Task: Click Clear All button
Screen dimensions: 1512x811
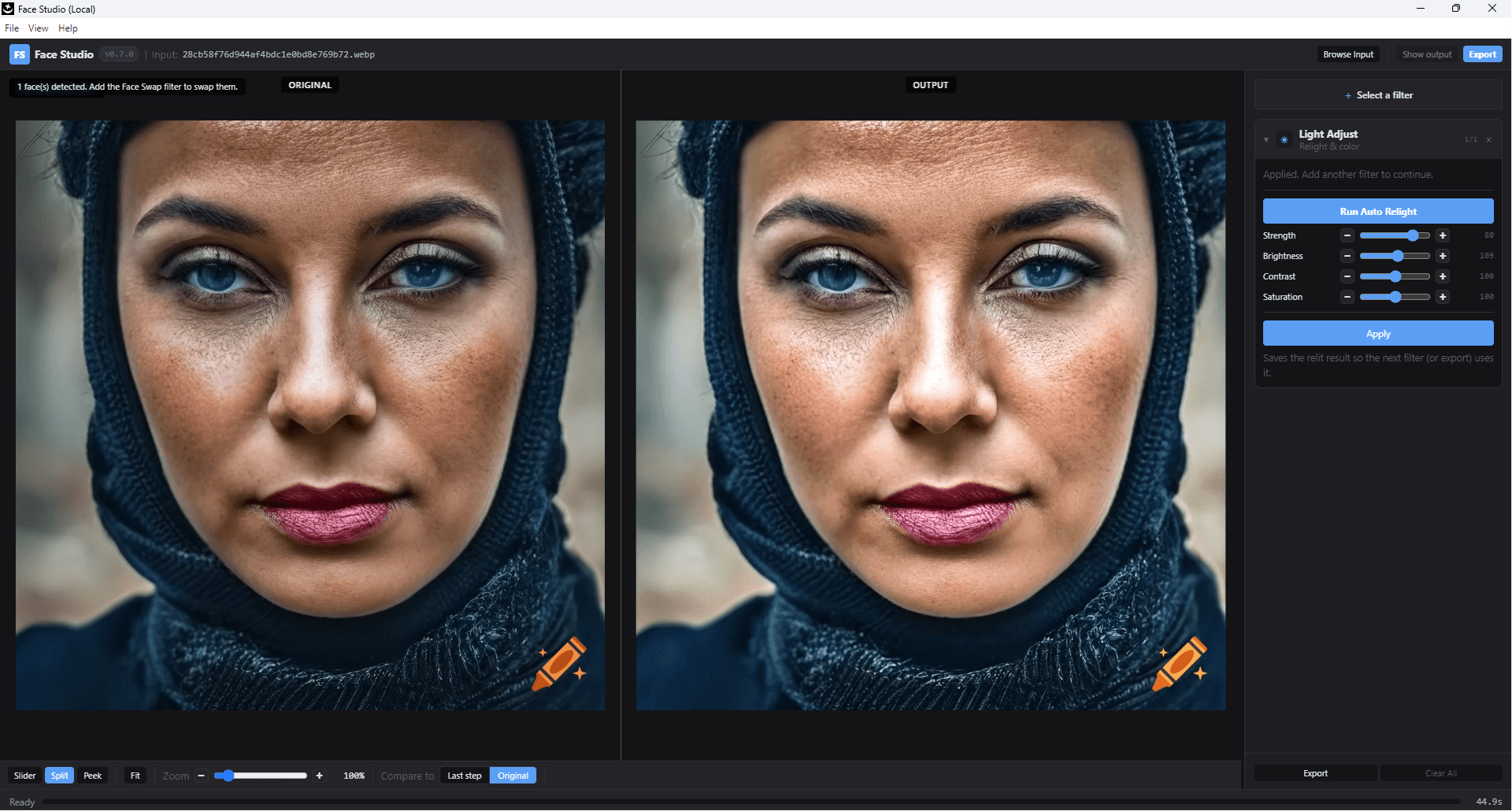Action: pos(1441,773)
